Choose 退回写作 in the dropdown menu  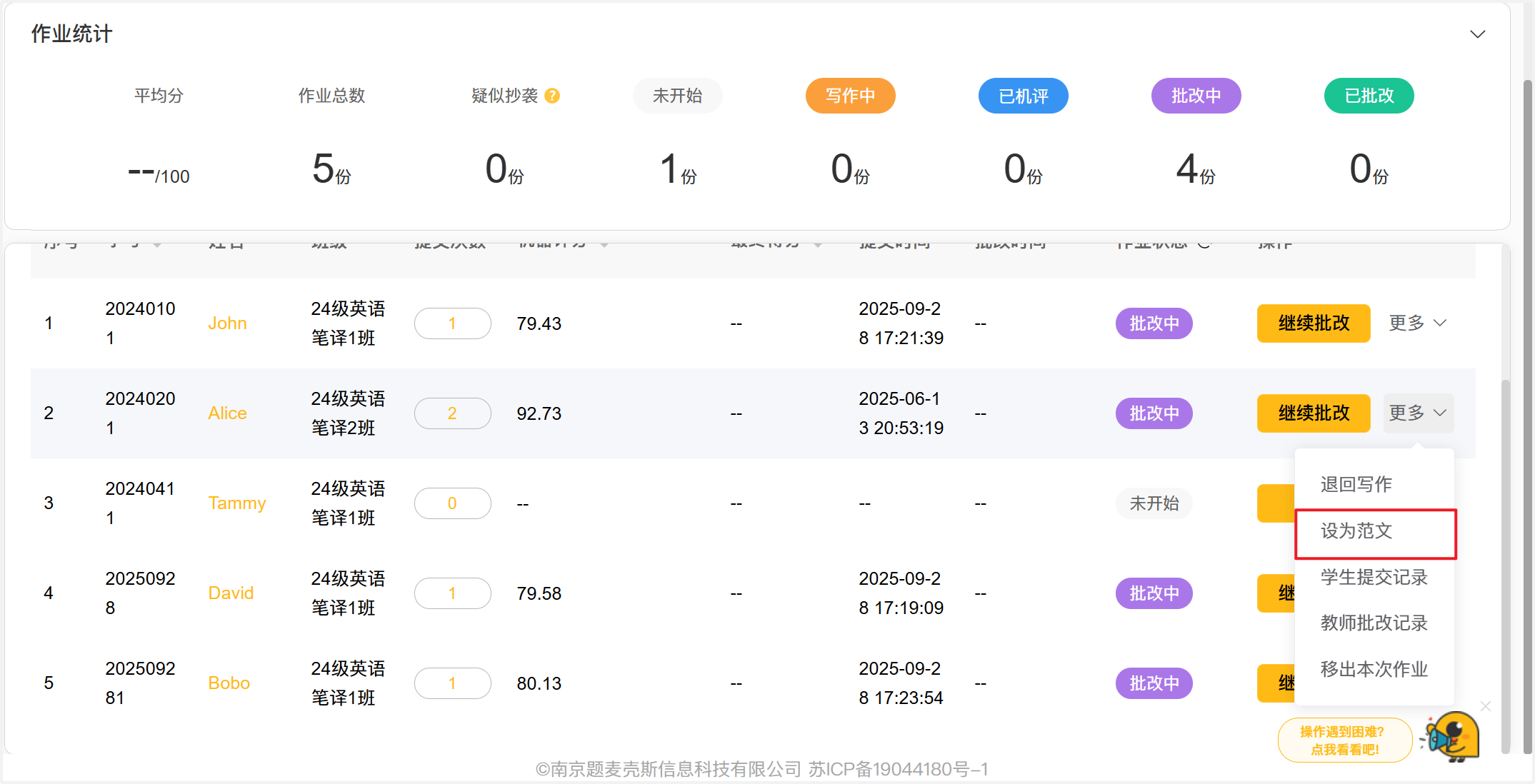(x=1356, y=485)
